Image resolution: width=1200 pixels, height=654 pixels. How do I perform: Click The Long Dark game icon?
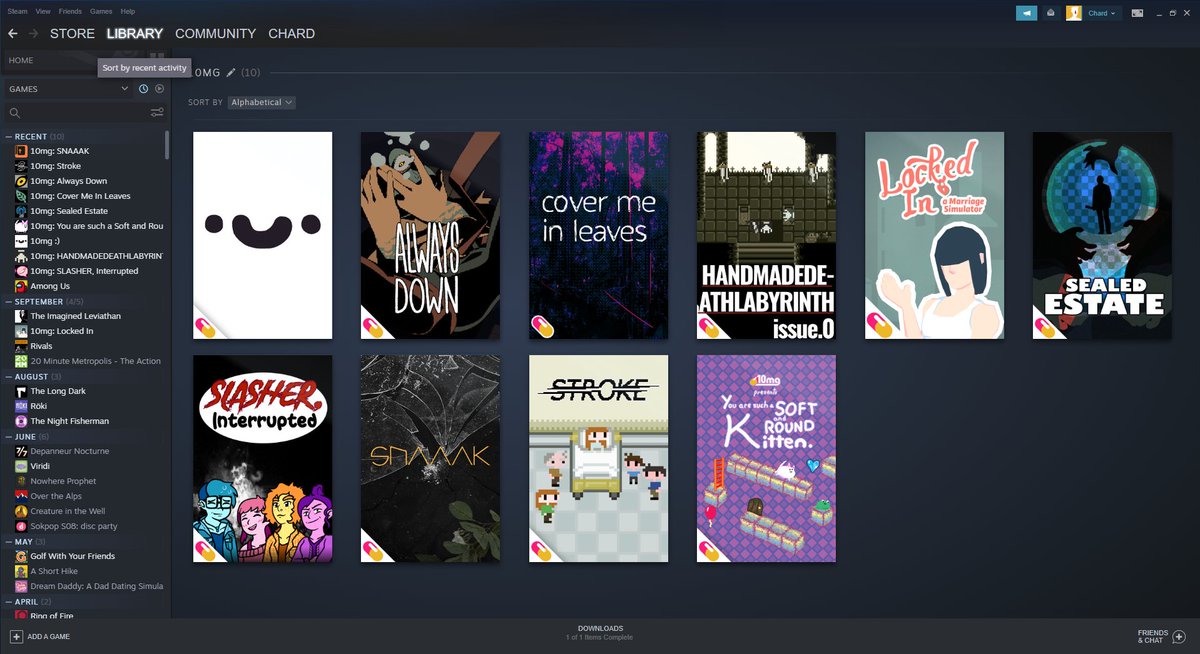pyautogui.click(x=21, y=391)
